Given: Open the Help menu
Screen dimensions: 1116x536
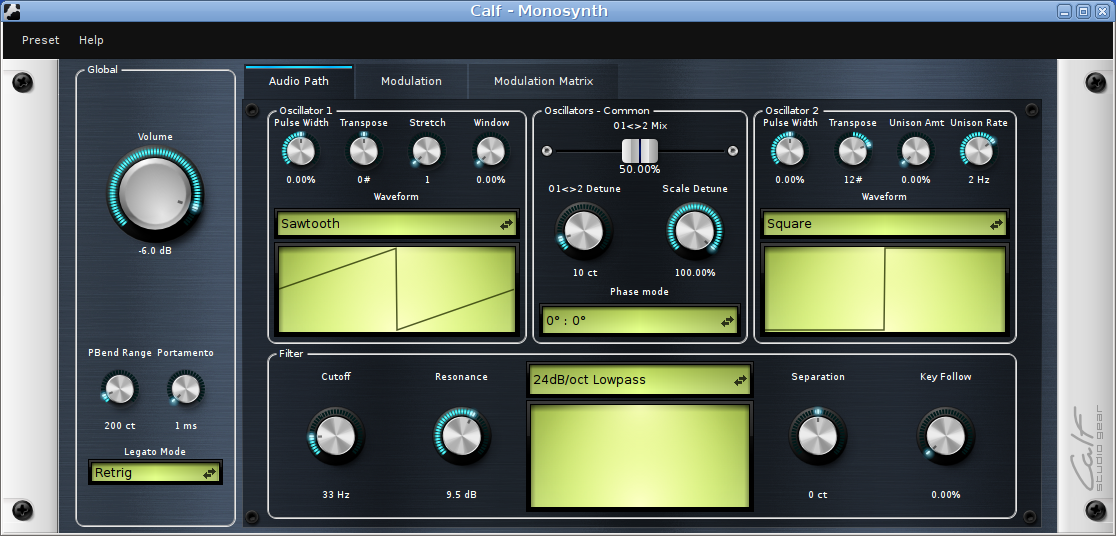Looking at the screenshot, I should pyautogui.click(x=91, y=40).
